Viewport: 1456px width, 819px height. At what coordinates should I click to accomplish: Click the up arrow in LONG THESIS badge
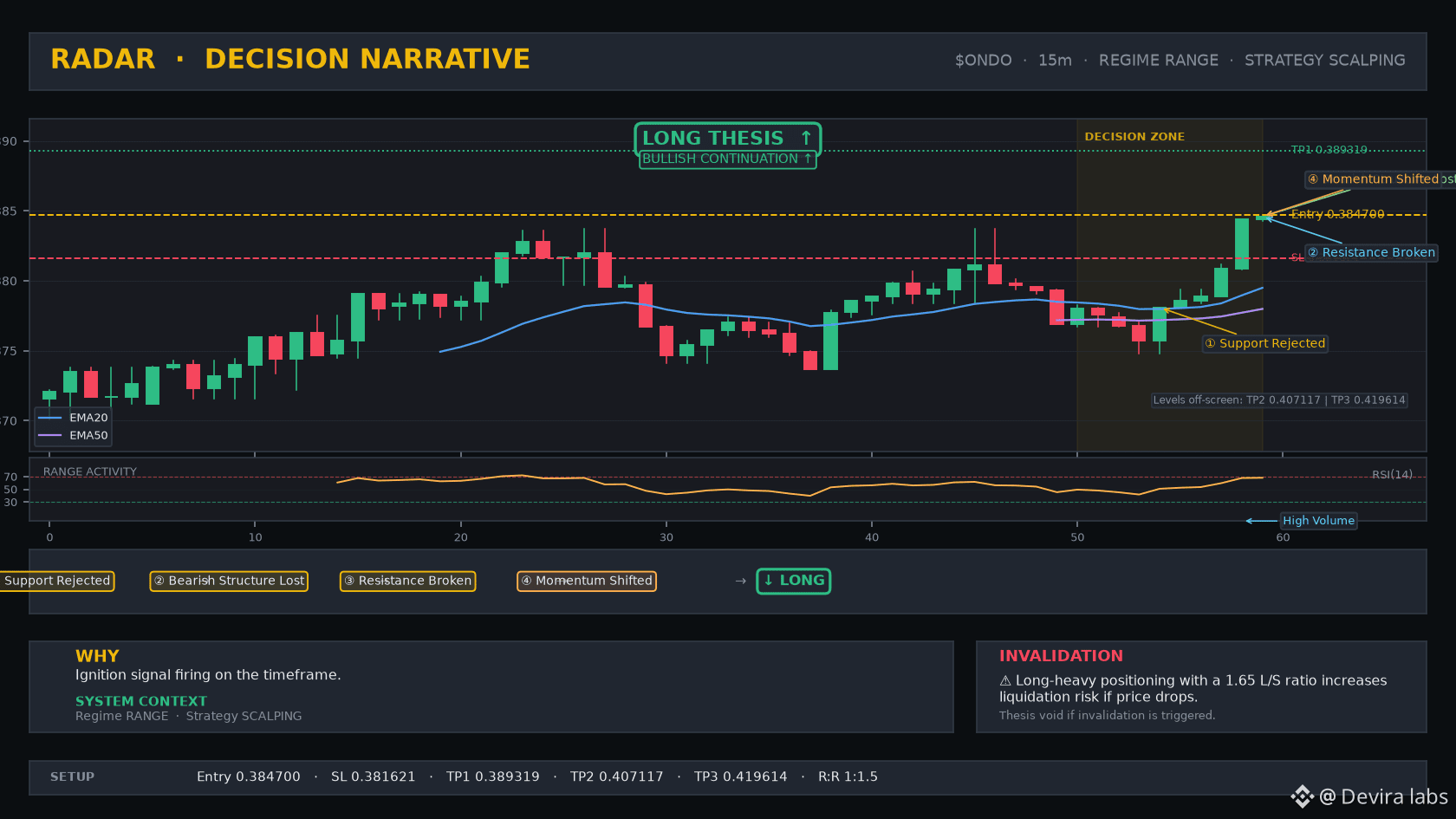[806, 138]
